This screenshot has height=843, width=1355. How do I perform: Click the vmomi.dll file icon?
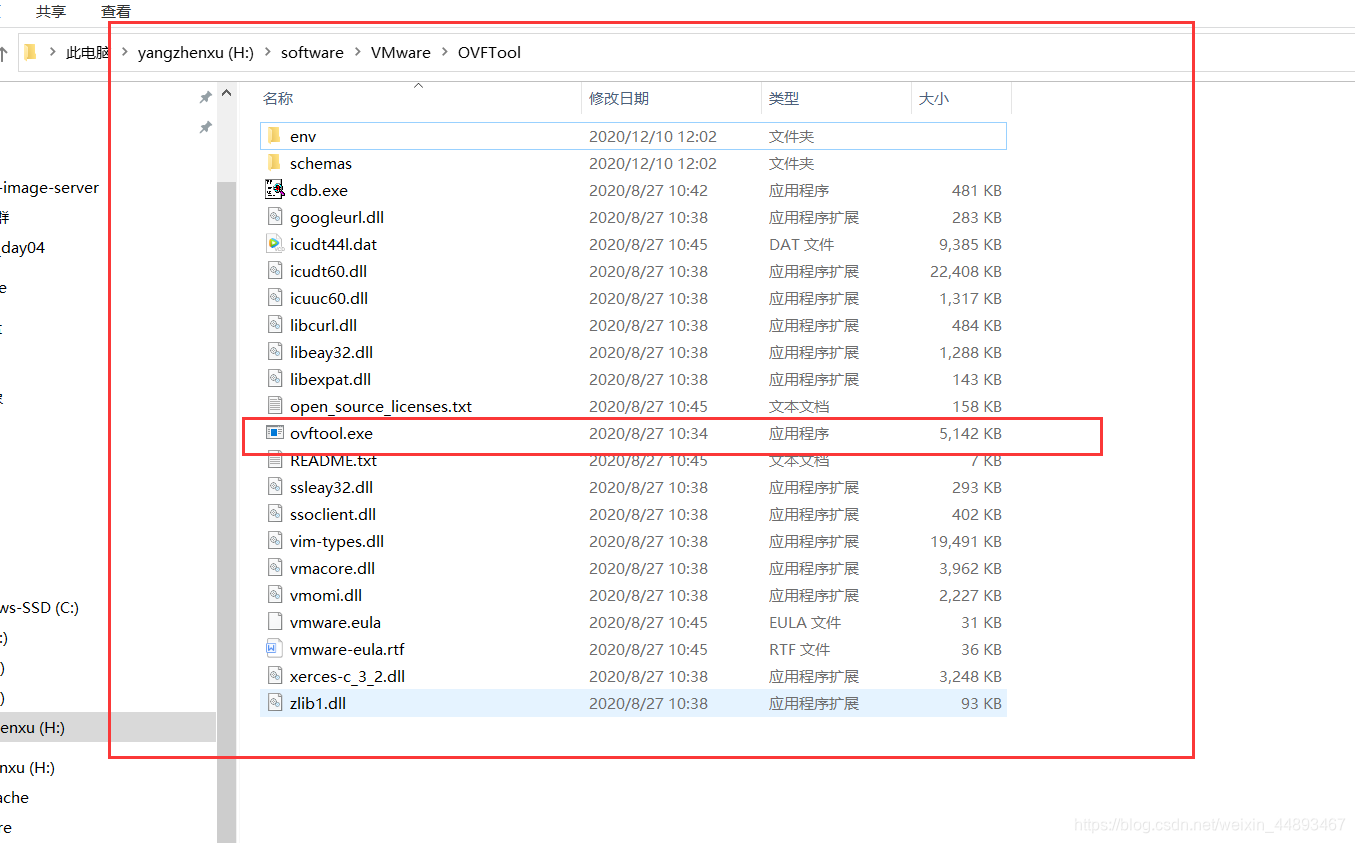coord(275,594)
